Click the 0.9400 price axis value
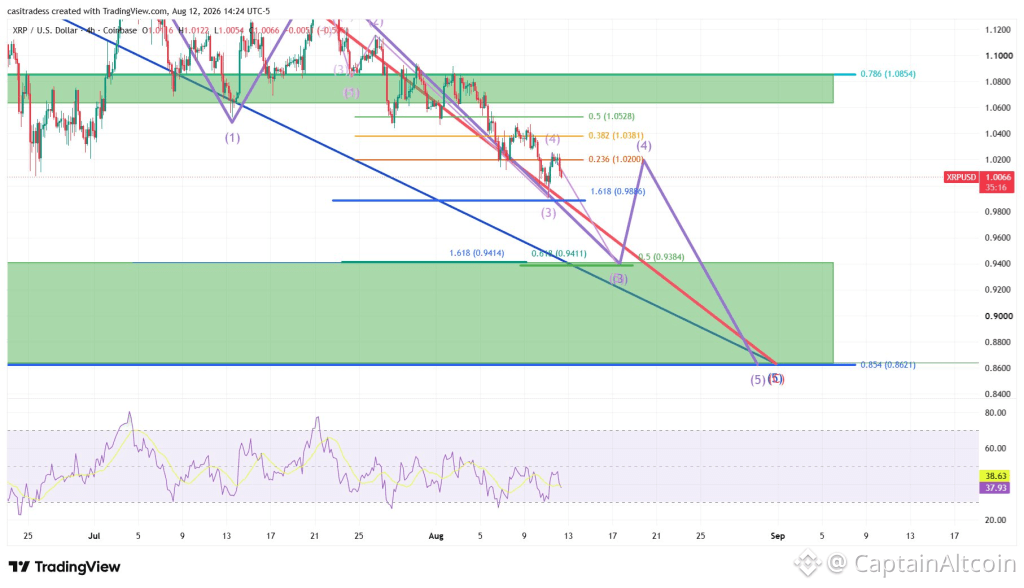The image size is (1024, 588). 999,264
